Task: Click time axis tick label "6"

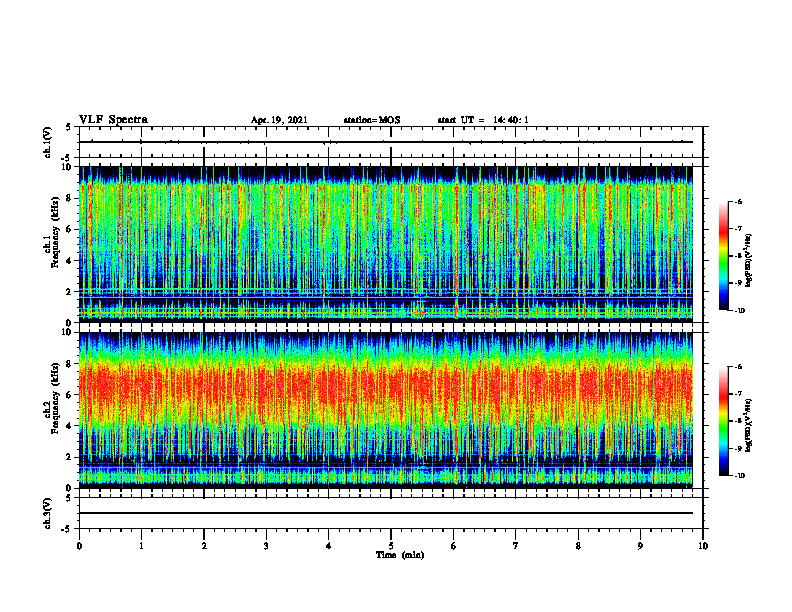Action: (454, 546)
